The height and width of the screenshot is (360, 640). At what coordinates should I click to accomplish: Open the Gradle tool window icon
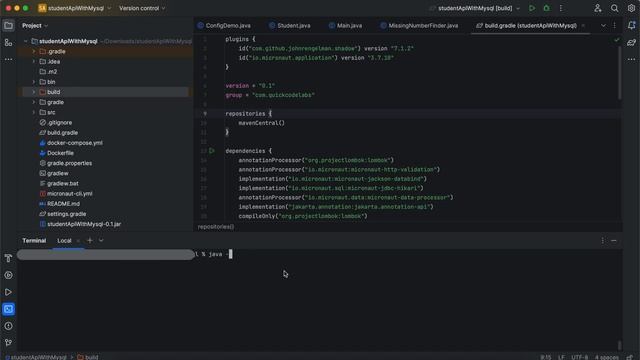pos(631,42)
